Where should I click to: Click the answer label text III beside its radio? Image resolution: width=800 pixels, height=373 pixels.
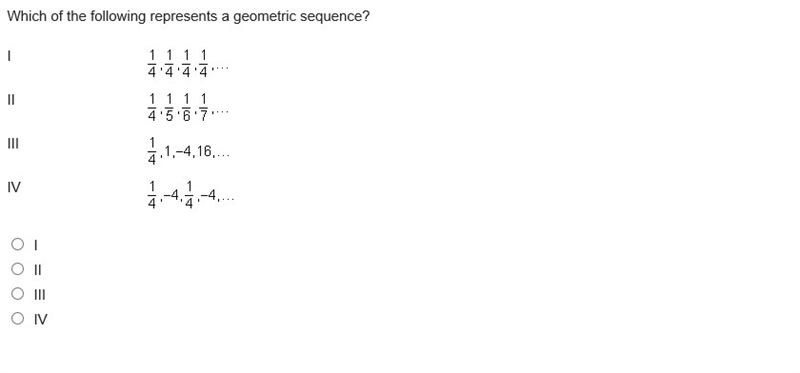tap(40, 295)
